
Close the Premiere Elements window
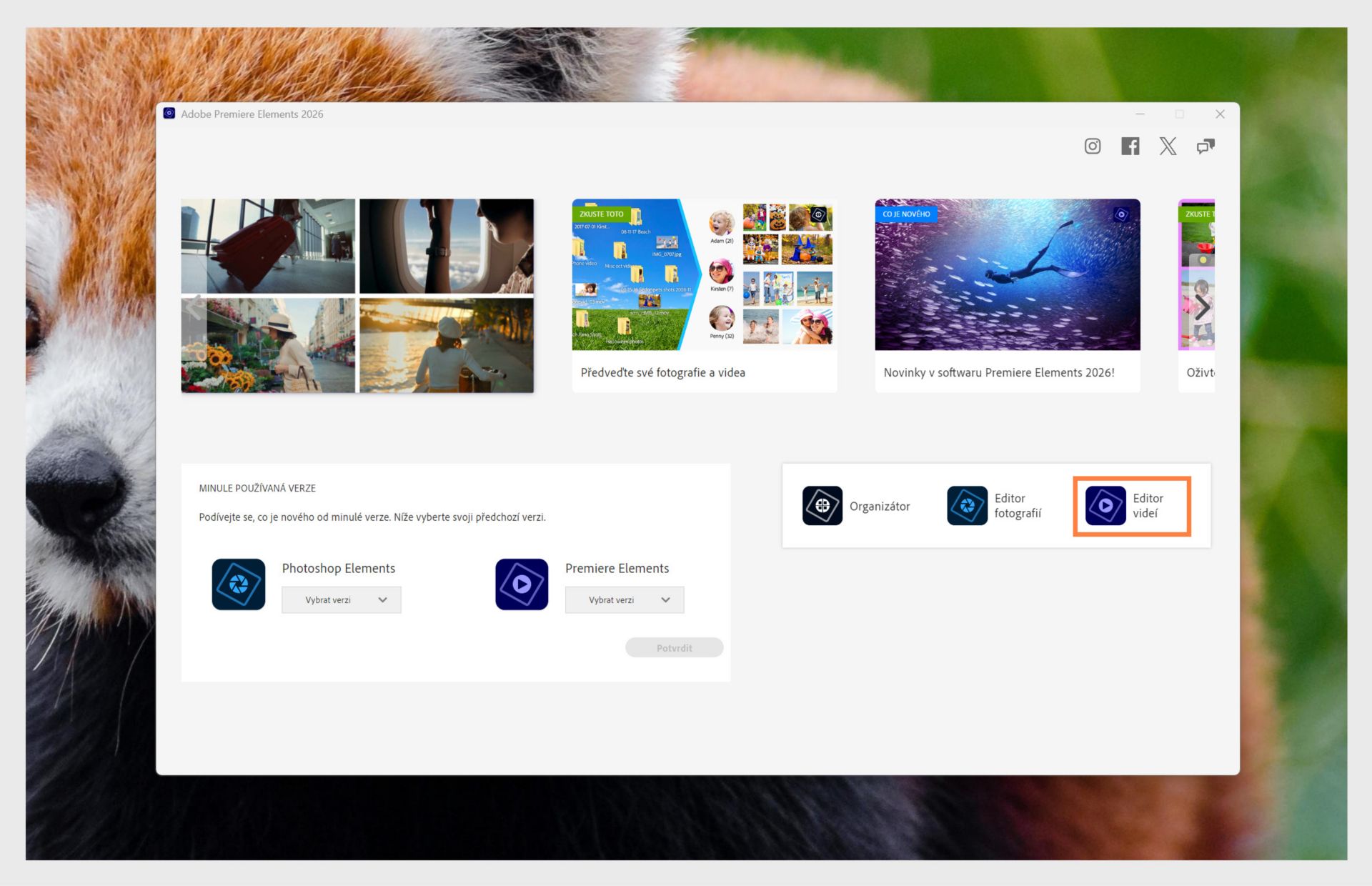click(x=1221, y=114)
